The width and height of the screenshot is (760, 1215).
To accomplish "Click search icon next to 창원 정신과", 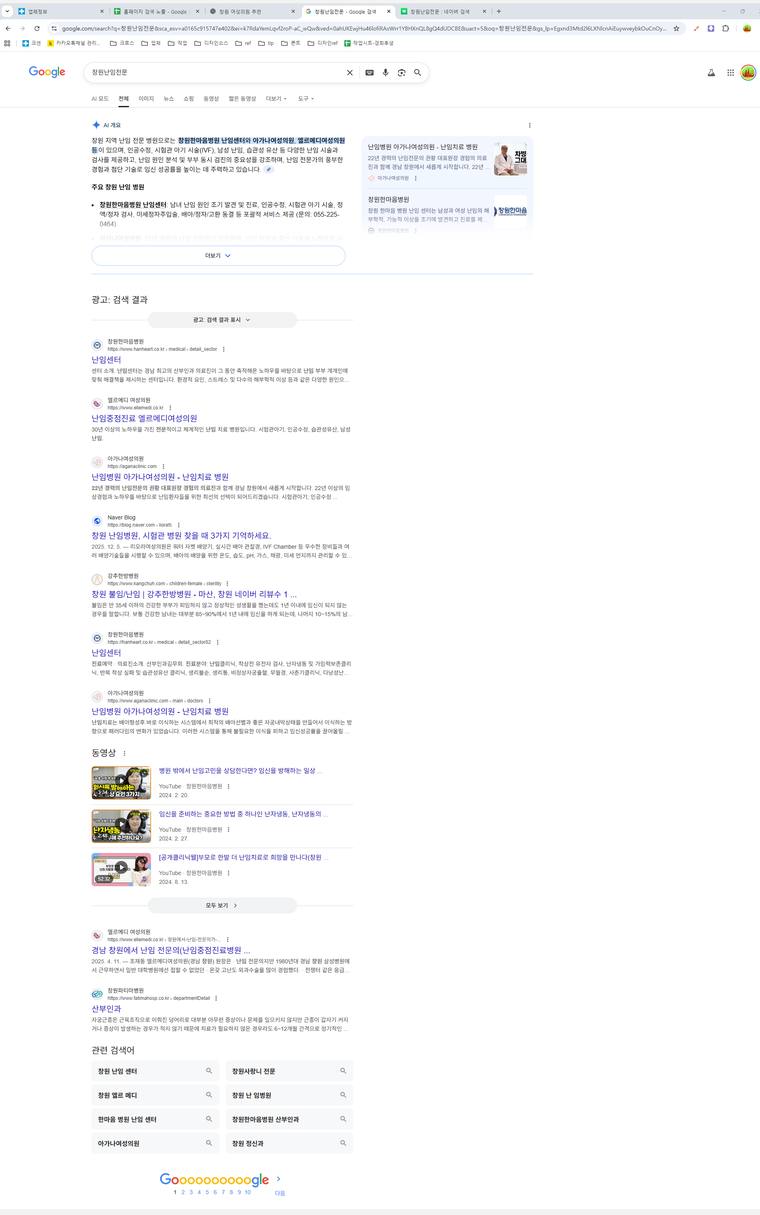I will click(343, 1143).
